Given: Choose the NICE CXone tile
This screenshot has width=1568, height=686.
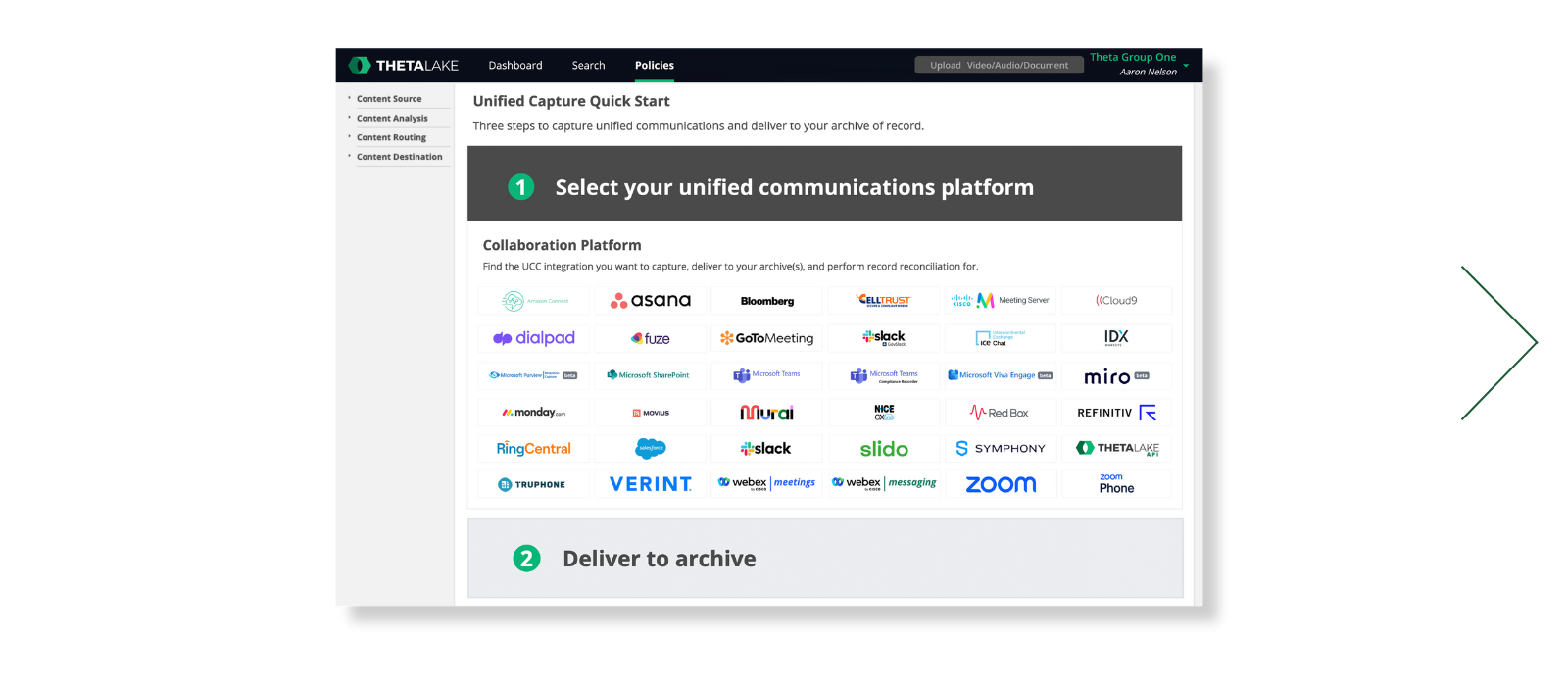Looking at the screenshot, I should pos(884,413).
